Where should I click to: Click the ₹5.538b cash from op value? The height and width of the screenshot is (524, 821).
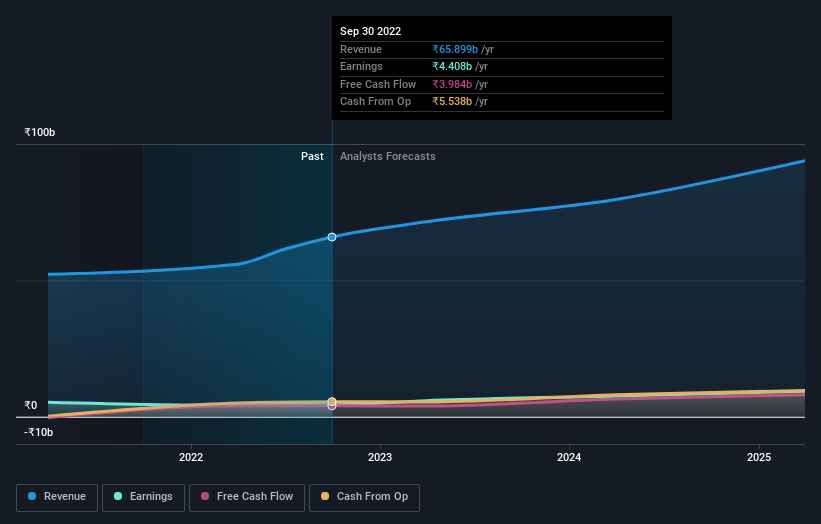(452, 102)
